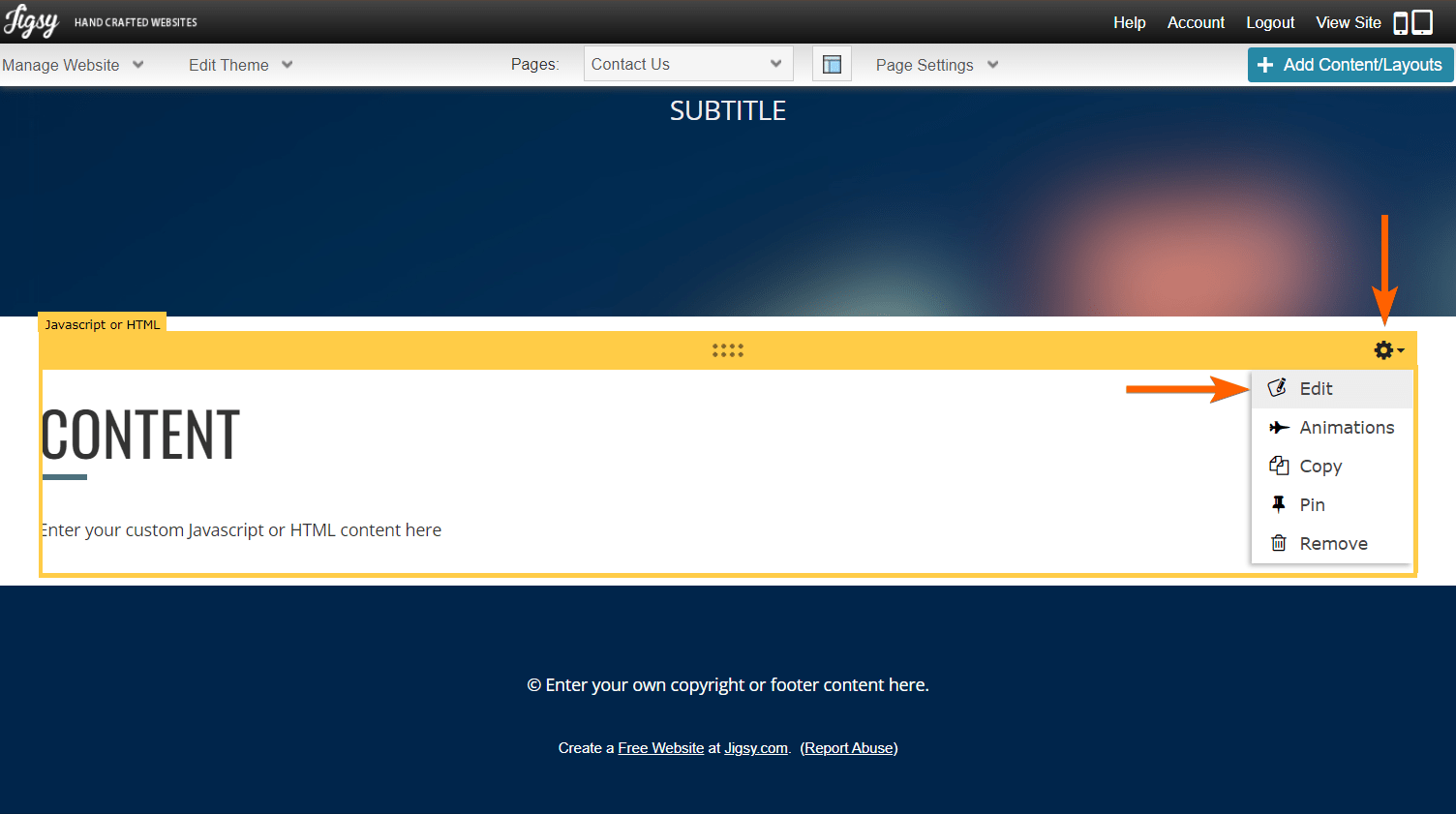Select the trash icon next to Remove
Viewport: 1456px width, 814px height.
[x=1278, y=543]
